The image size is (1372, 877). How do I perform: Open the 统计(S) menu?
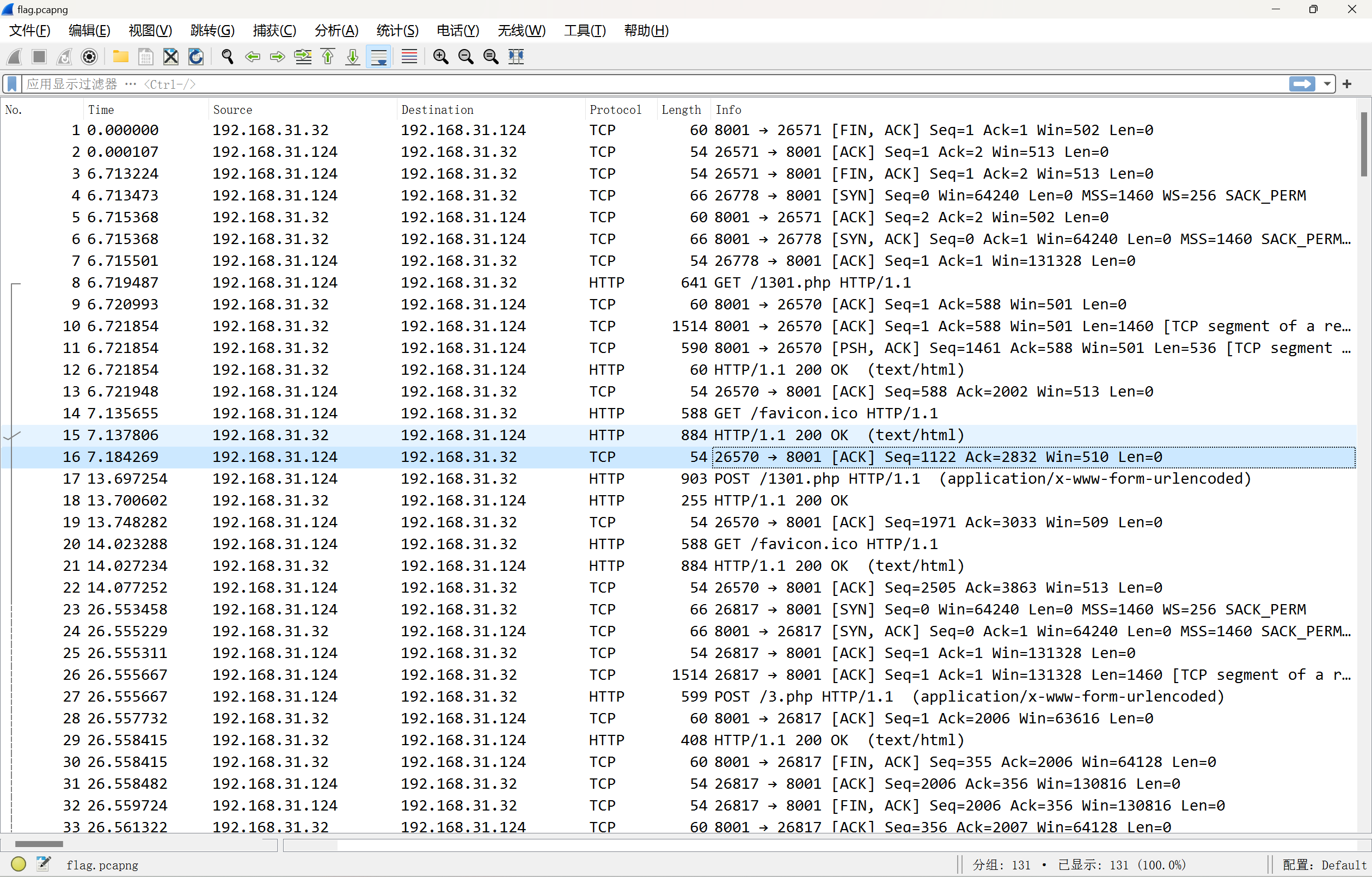point(397,30)
